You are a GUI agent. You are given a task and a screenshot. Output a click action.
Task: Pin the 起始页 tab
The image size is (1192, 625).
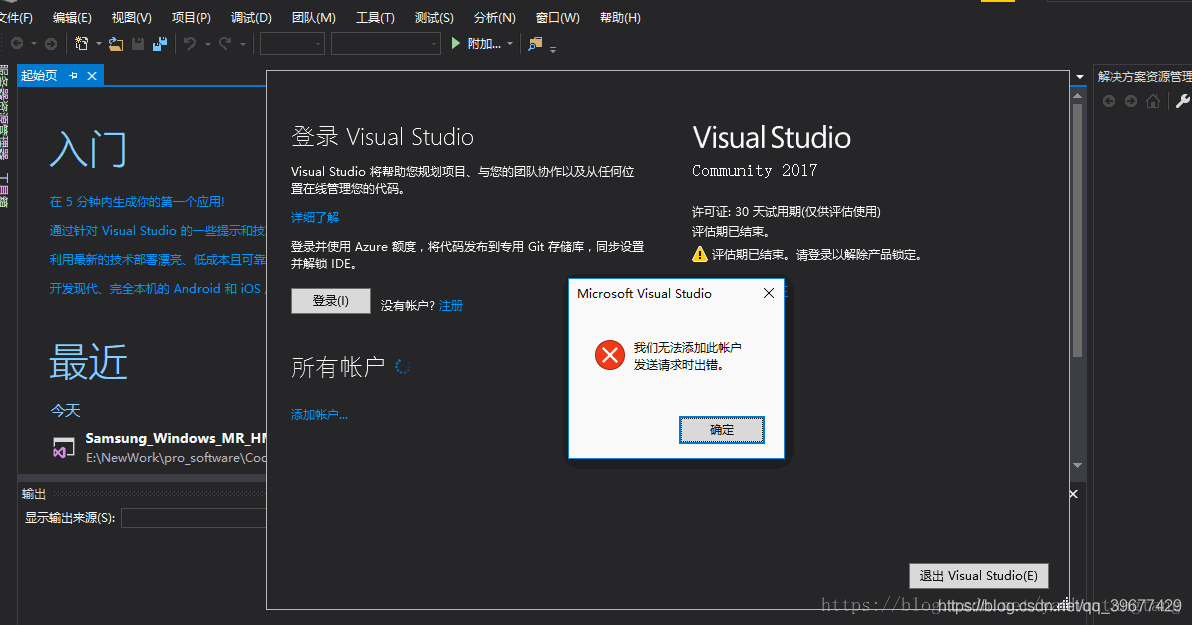click(73, 76)
